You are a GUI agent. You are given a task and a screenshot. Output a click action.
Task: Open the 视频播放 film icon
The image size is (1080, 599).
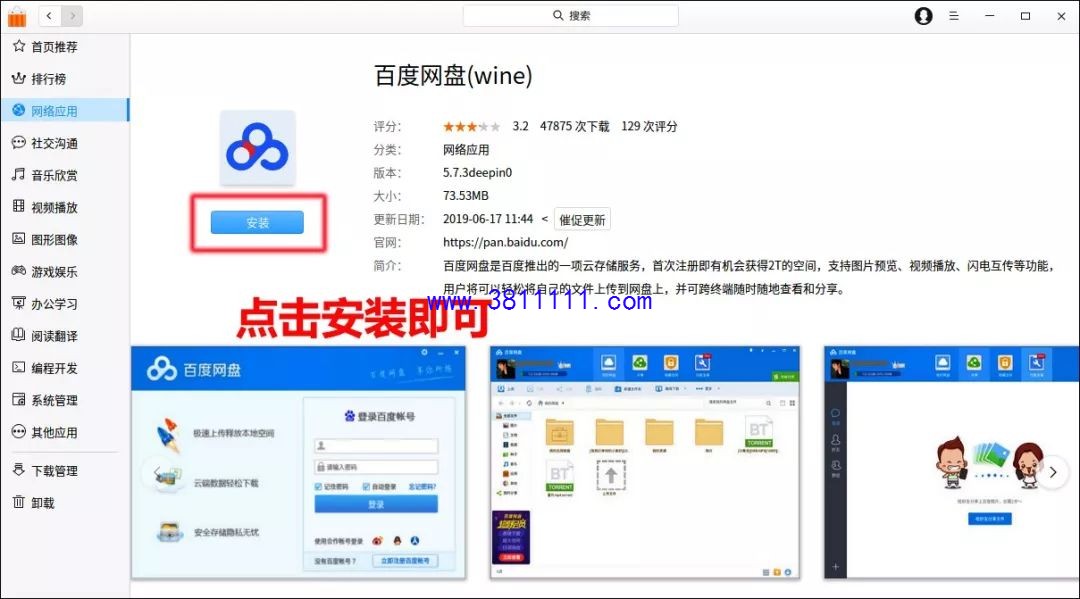(x=19, y=207)
